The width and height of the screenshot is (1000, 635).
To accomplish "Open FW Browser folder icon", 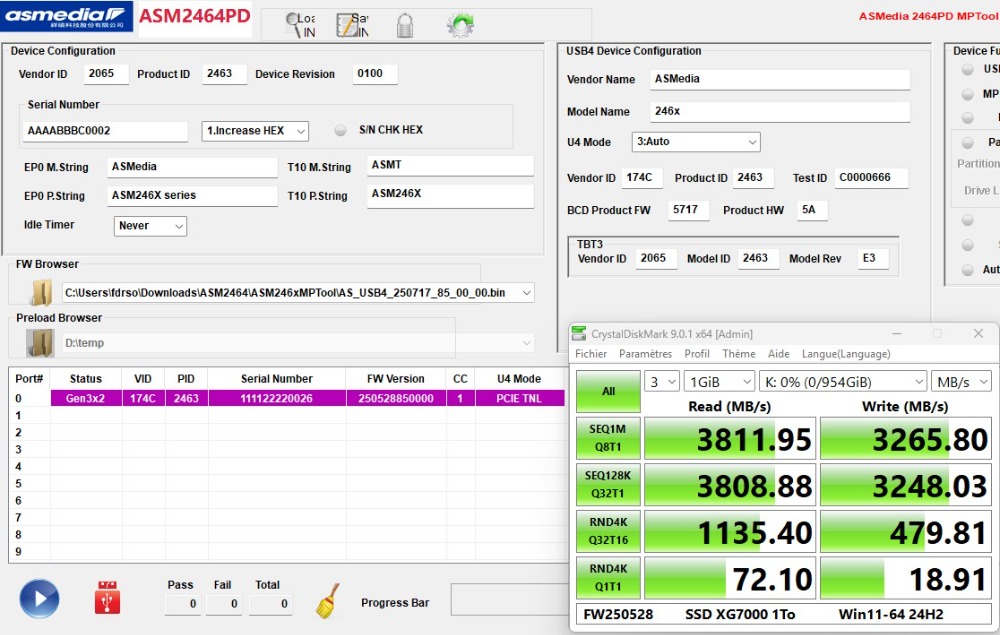I will pyautogui.click(x=41, y=292).
